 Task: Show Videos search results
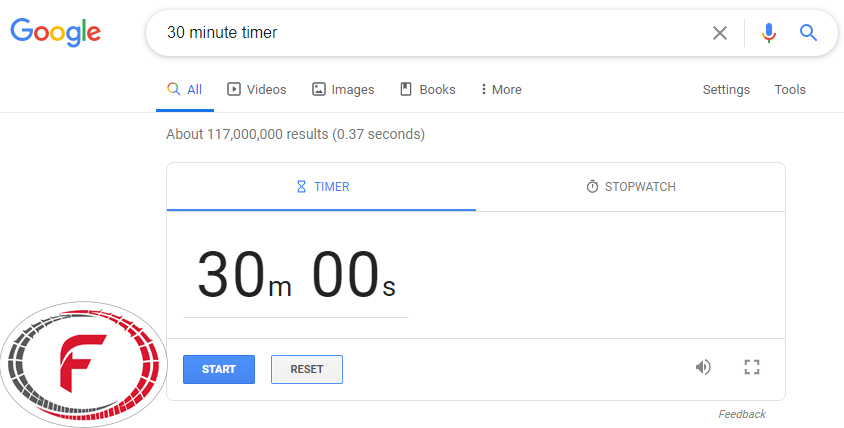(257, 89)
